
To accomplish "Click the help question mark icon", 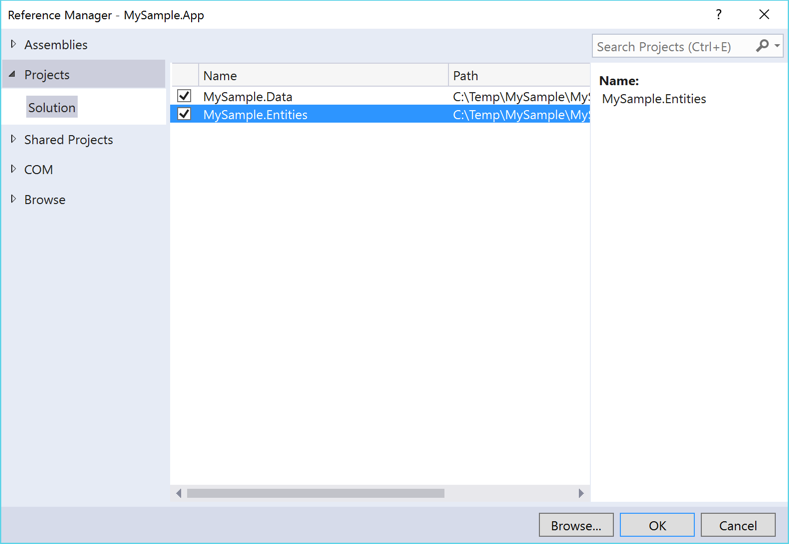I will click(x=718, y=15).
